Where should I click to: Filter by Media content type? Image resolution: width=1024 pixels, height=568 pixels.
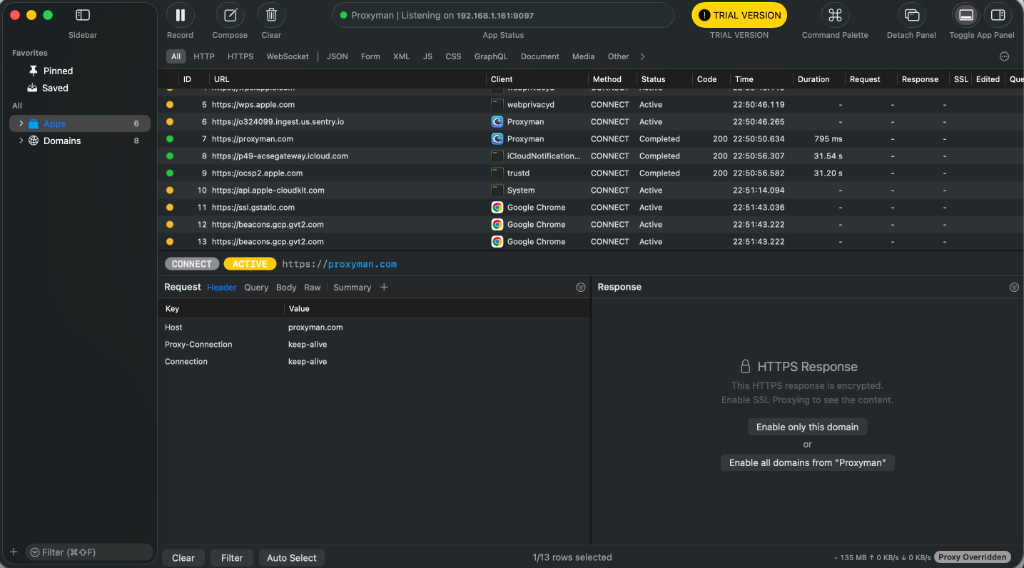click(583, 56)
